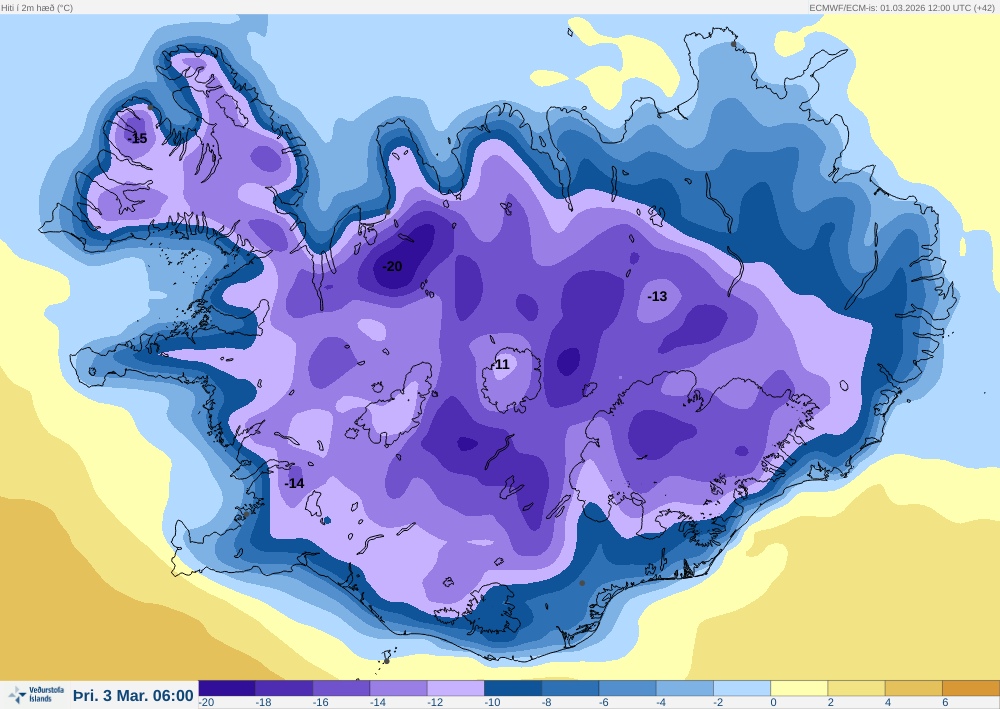Click the -14 temperature label in southwest
The image size is (1000, 709).
click(294, 483)
